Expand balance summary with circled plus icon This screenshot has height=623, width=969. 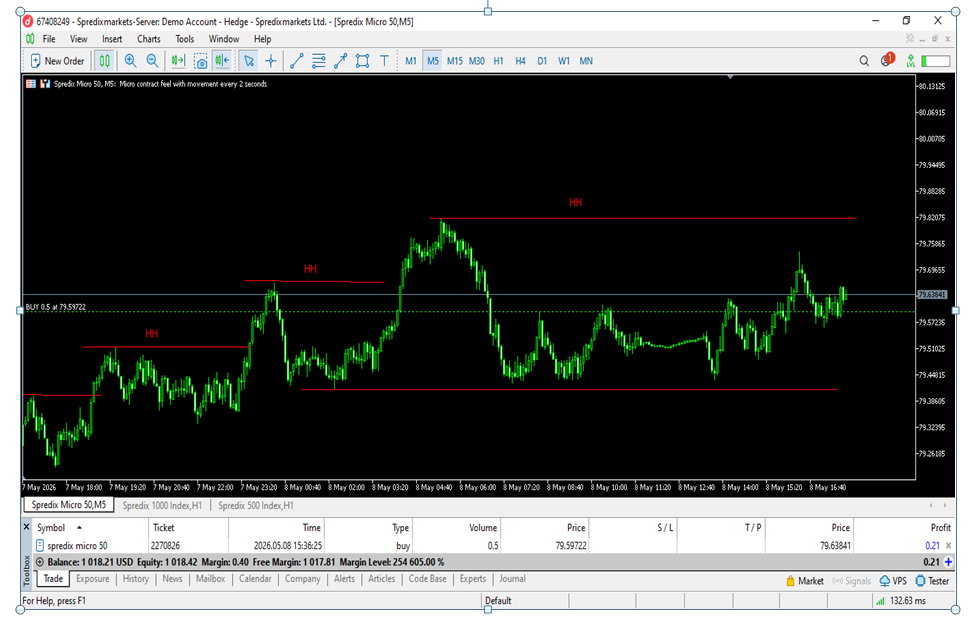pyautogui.click(x=40, y=562)
